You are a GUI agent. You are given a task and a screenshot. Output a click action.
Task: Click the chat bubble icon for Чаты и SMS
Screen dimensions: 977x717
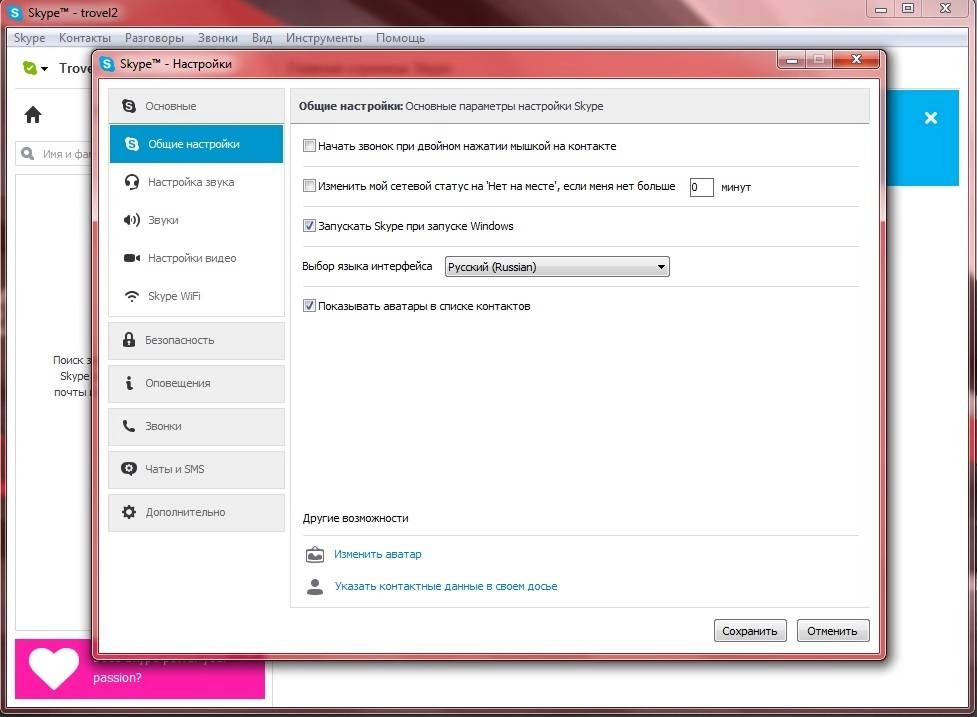tap(129, 469)
